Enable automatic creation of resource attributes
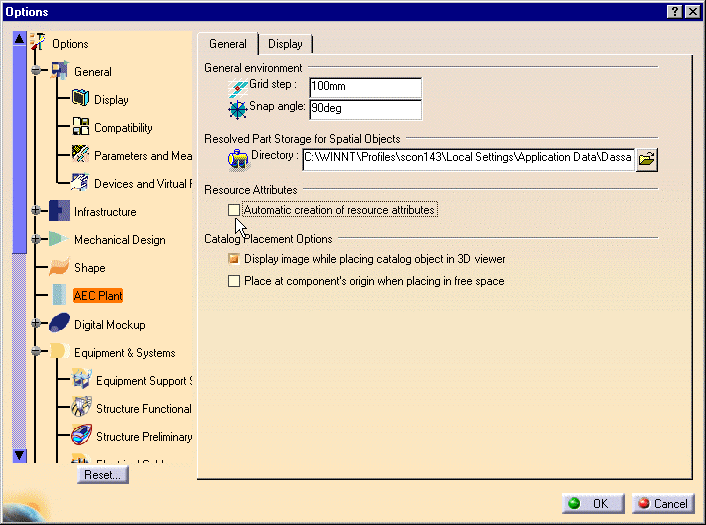This screenshot has height=525, width=706. point(234,210)
